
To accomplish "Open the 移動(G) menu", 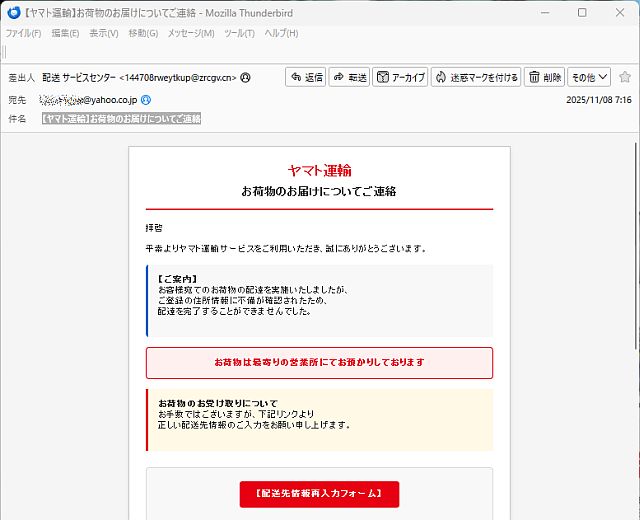I will [143, 33].
